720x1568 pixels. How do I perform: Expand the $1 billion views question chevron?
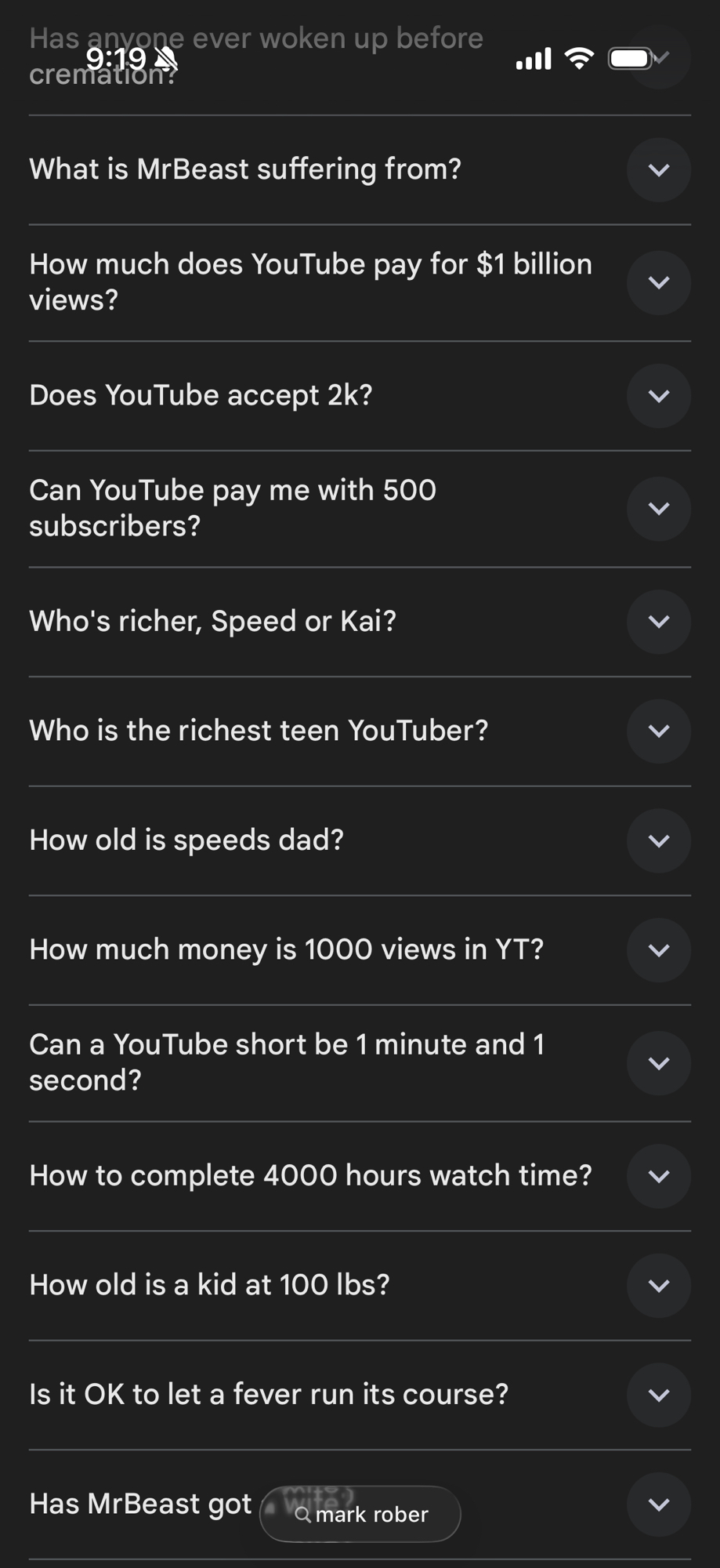pos(659,282)
